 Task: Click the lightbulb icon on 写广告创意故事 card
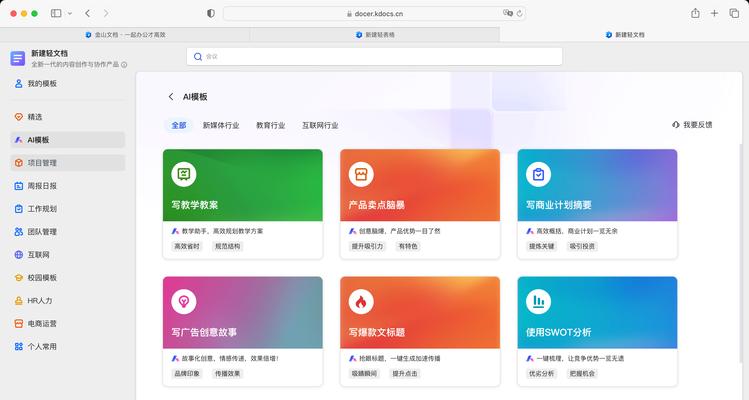pyautogui.click(x=184, y=302)
